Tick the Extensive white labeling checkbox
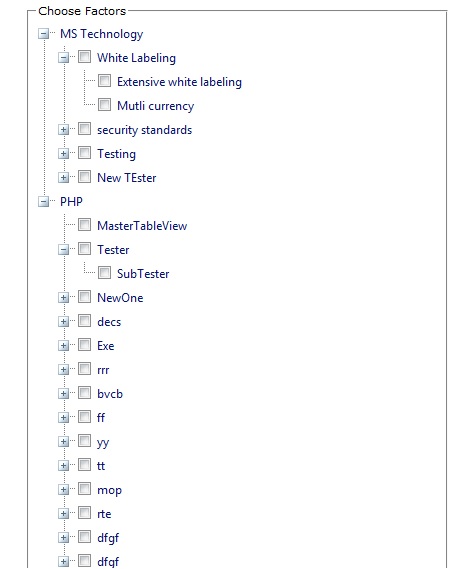 (105, 81)
